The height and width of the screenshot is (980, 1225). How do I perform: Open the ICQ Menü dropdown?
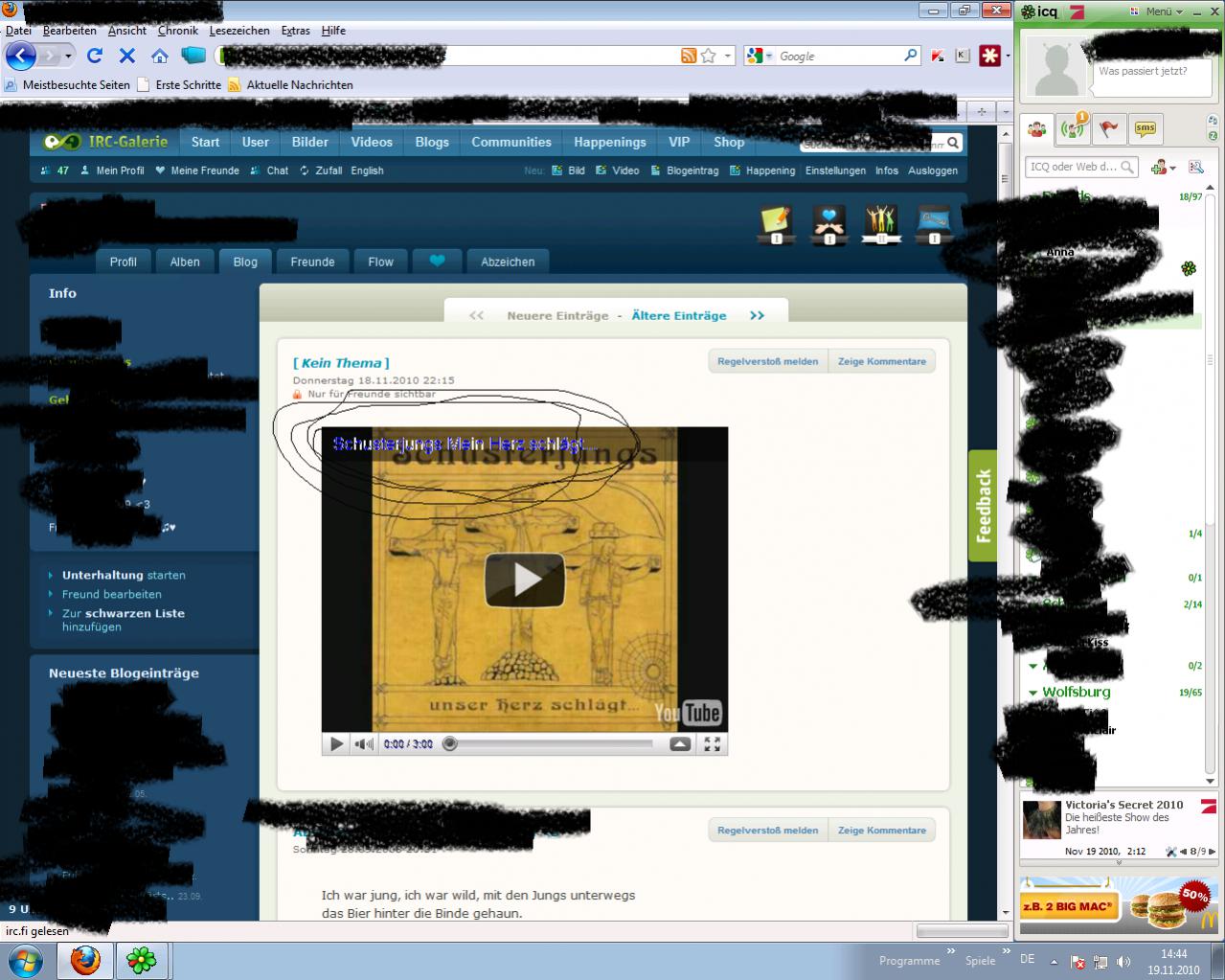[x=1164, y=11]
